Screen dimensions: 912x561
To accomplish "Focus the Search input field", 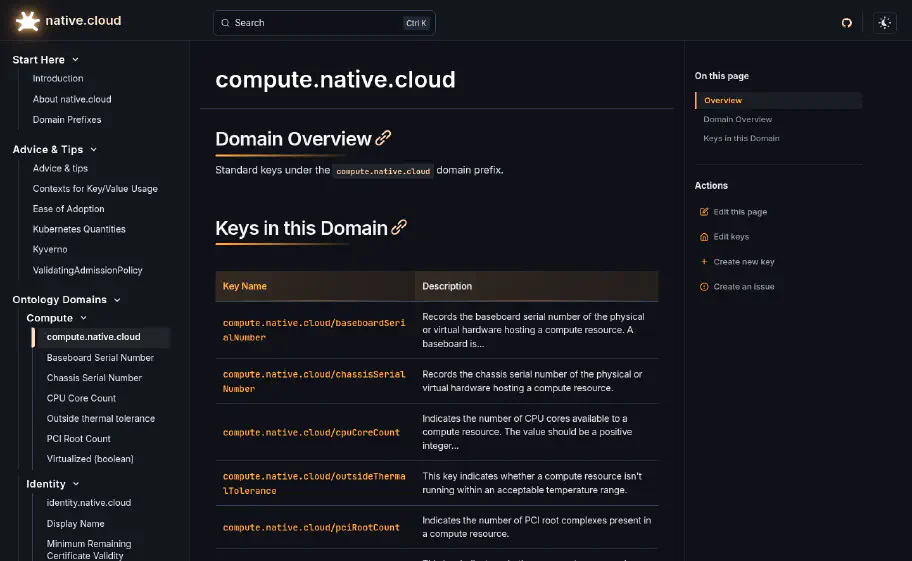I will pos(324,23).
